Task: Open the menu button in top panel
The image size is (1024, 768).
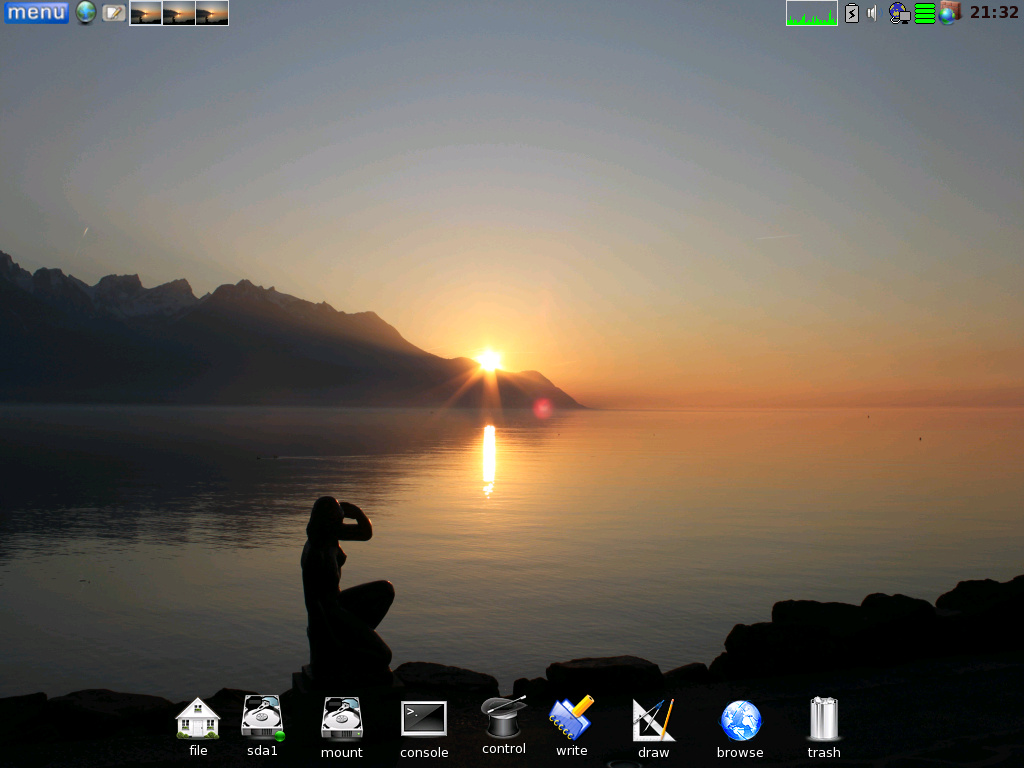Action: (36, 12)
